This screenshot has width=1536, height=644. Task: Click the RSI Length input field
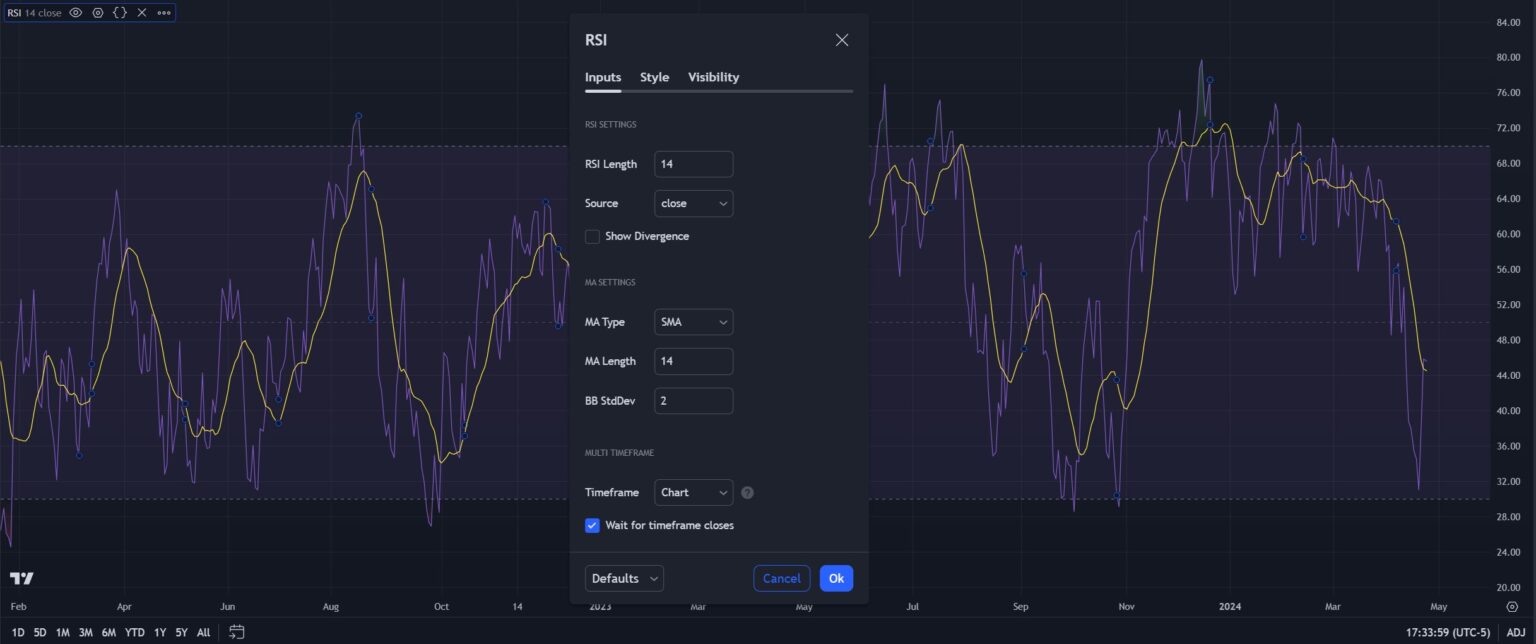pyautogui.click(x=694, y=164)
